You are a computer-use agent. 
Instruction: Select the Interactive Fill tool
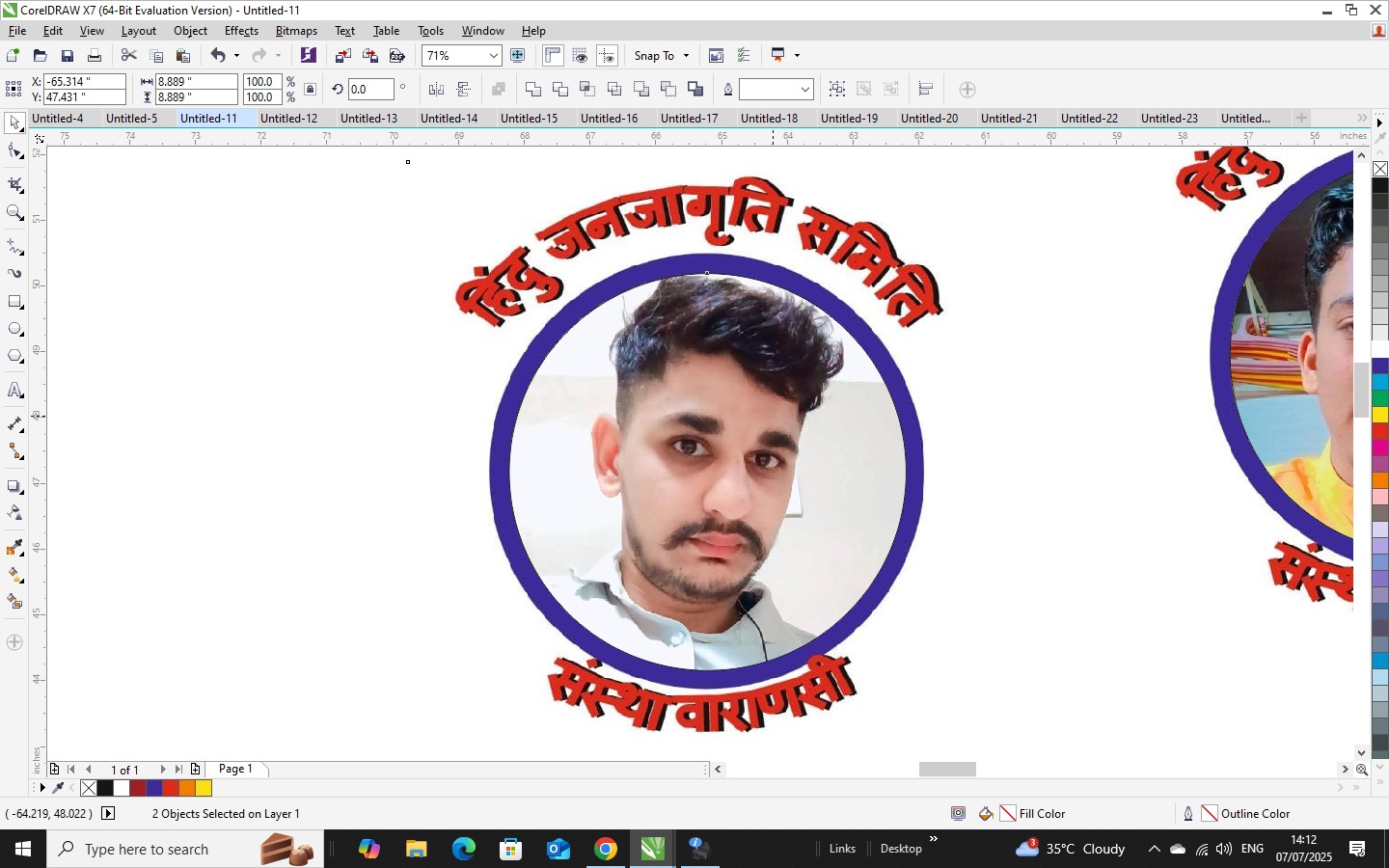[14, 575]
